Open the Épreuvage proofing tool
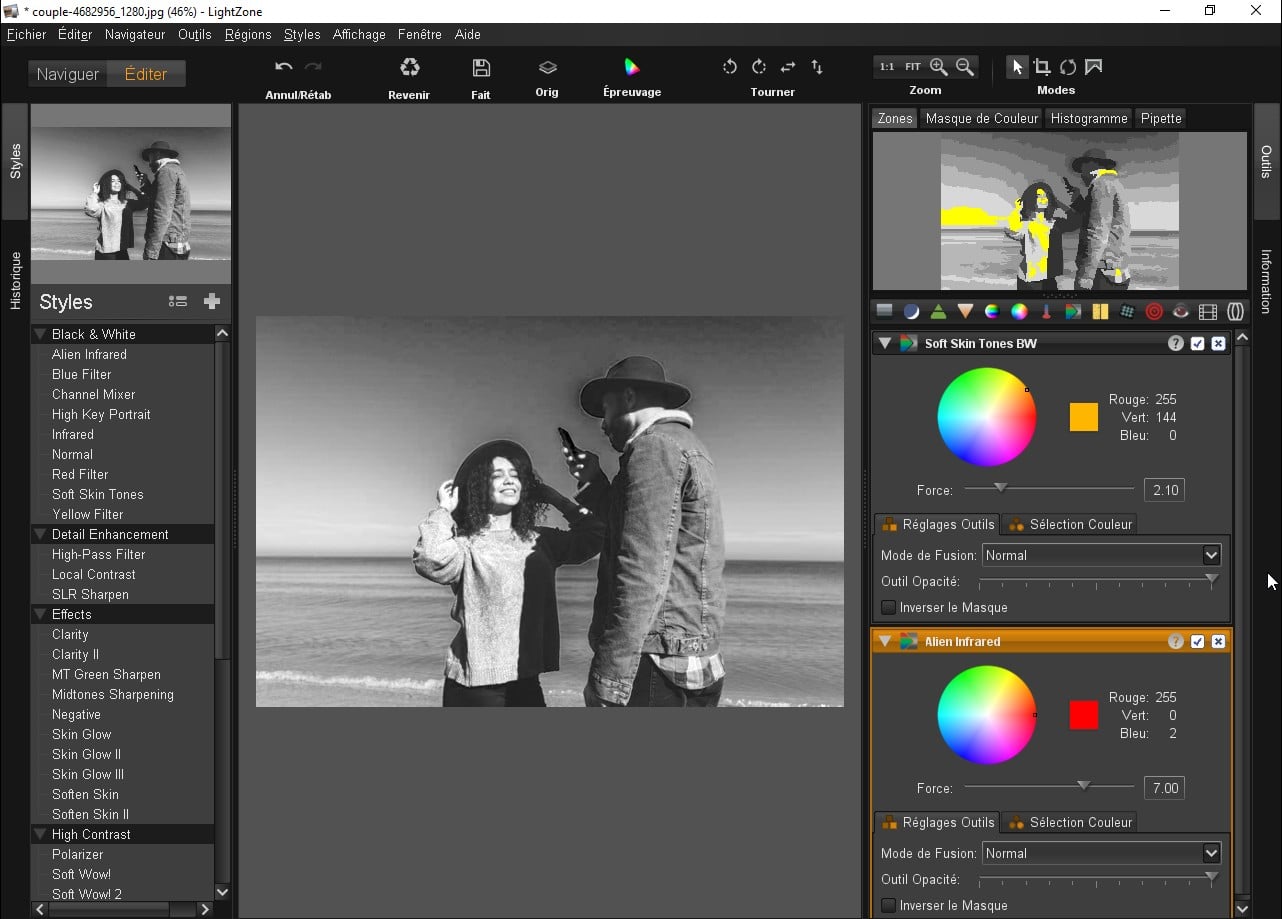This screenshot has width=1282, height=919. click(632, 68)
